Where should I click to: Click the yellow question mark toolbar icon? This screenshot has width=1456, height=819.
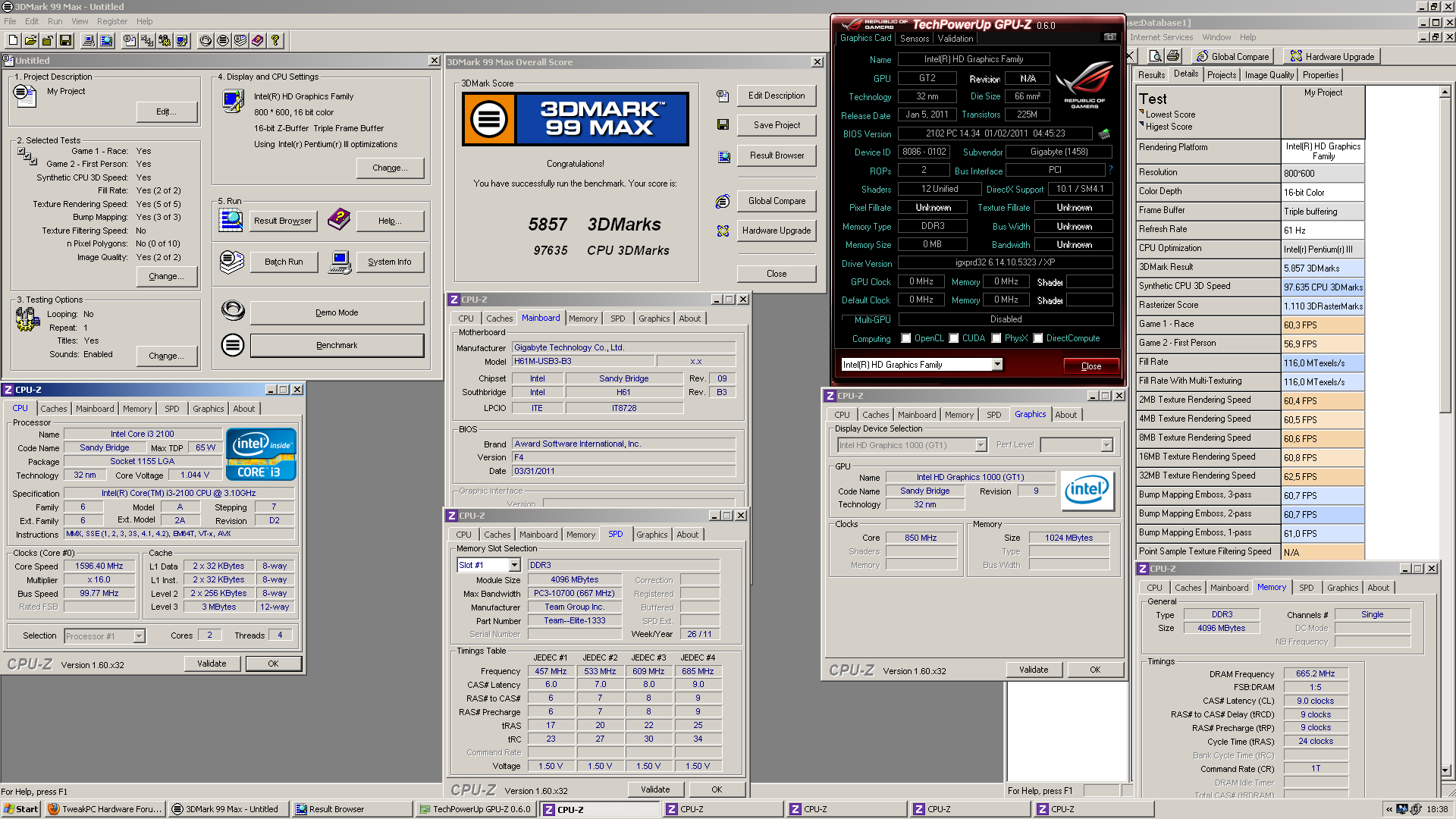(275, 40)
